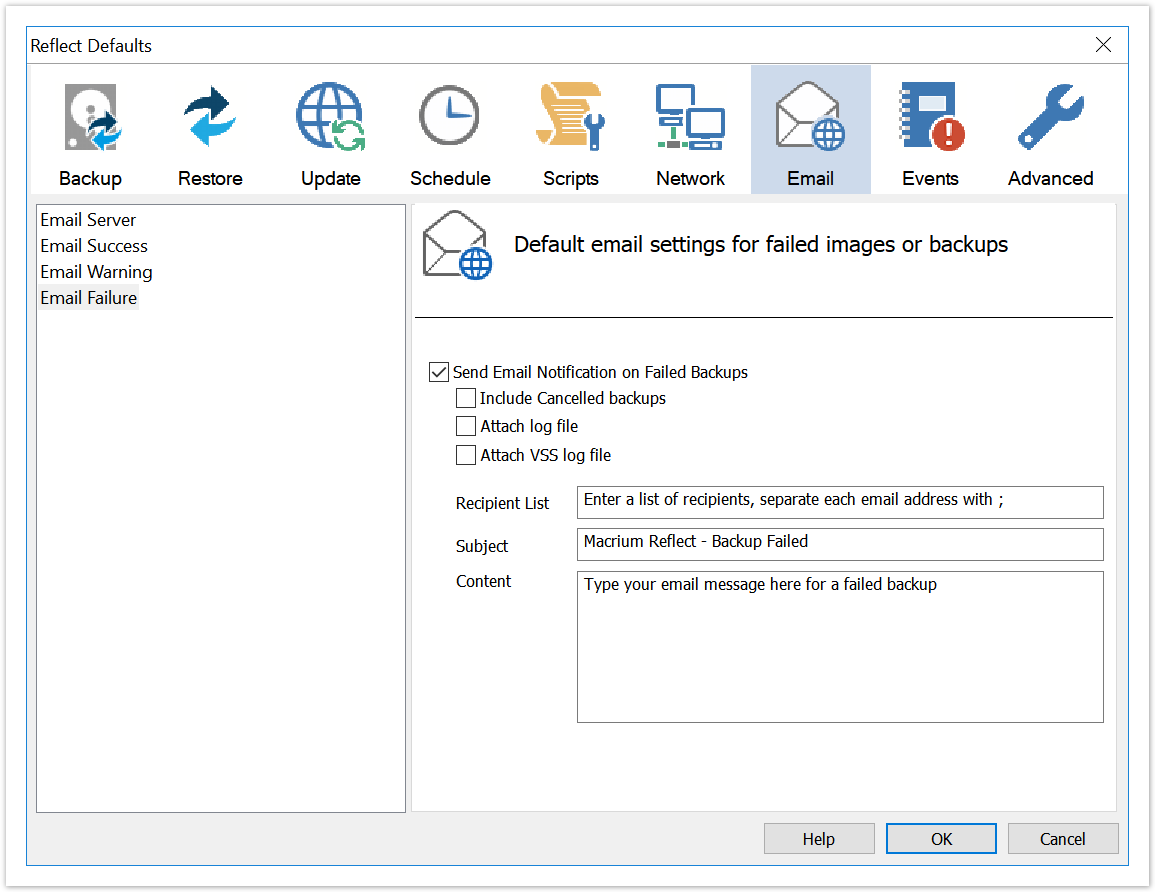
Task: Confirm settings with the OK button
Action: [941, 839]
